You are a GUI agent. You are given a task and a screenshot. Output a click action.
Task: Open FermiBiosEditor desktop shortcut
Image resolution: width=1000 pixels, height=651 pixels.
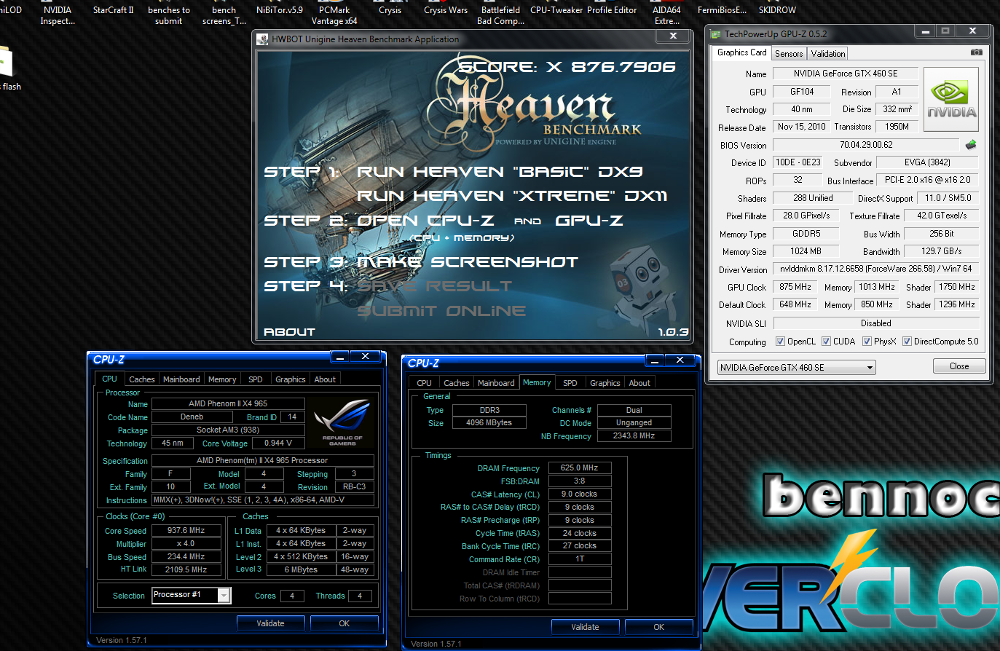point(722,10)
